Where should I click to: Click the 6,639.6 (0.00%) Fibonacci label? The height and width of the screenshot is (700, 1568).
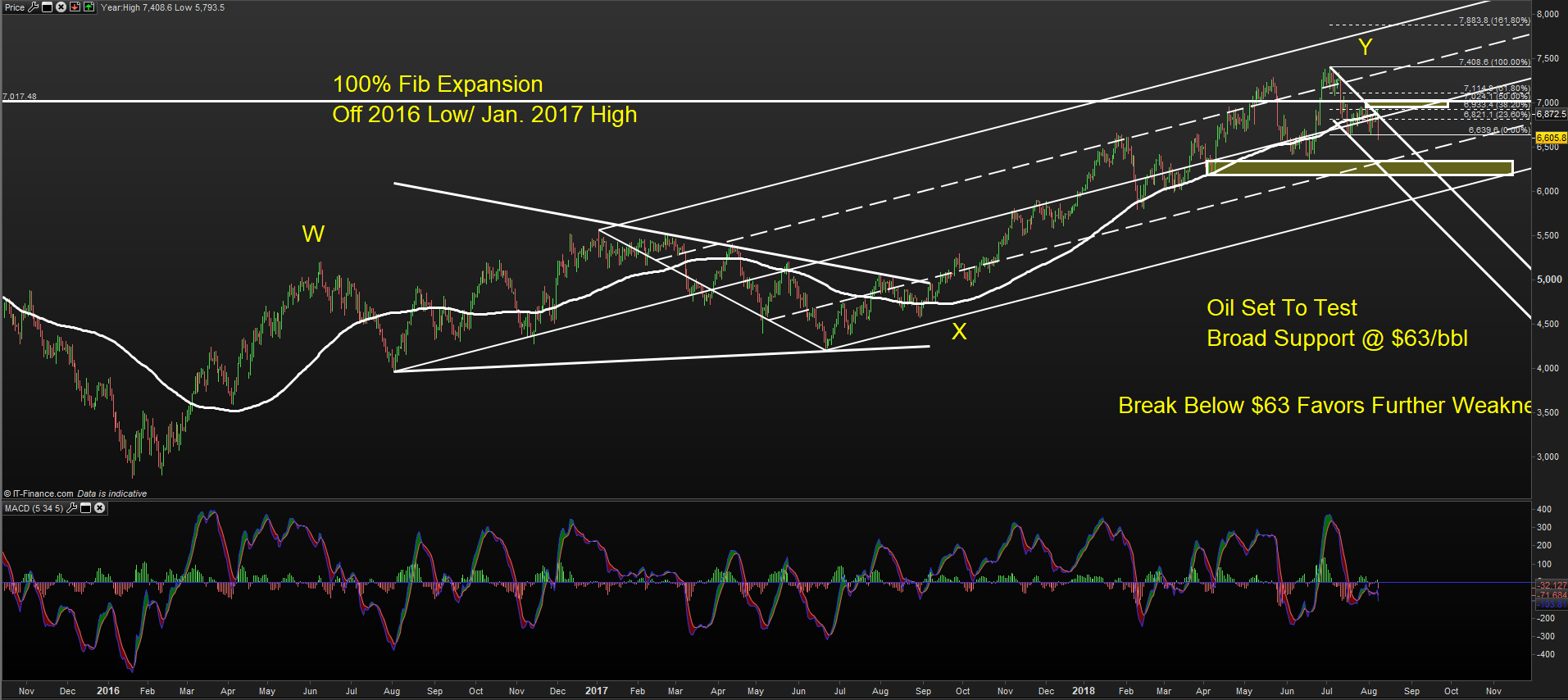click(1499, 130)
